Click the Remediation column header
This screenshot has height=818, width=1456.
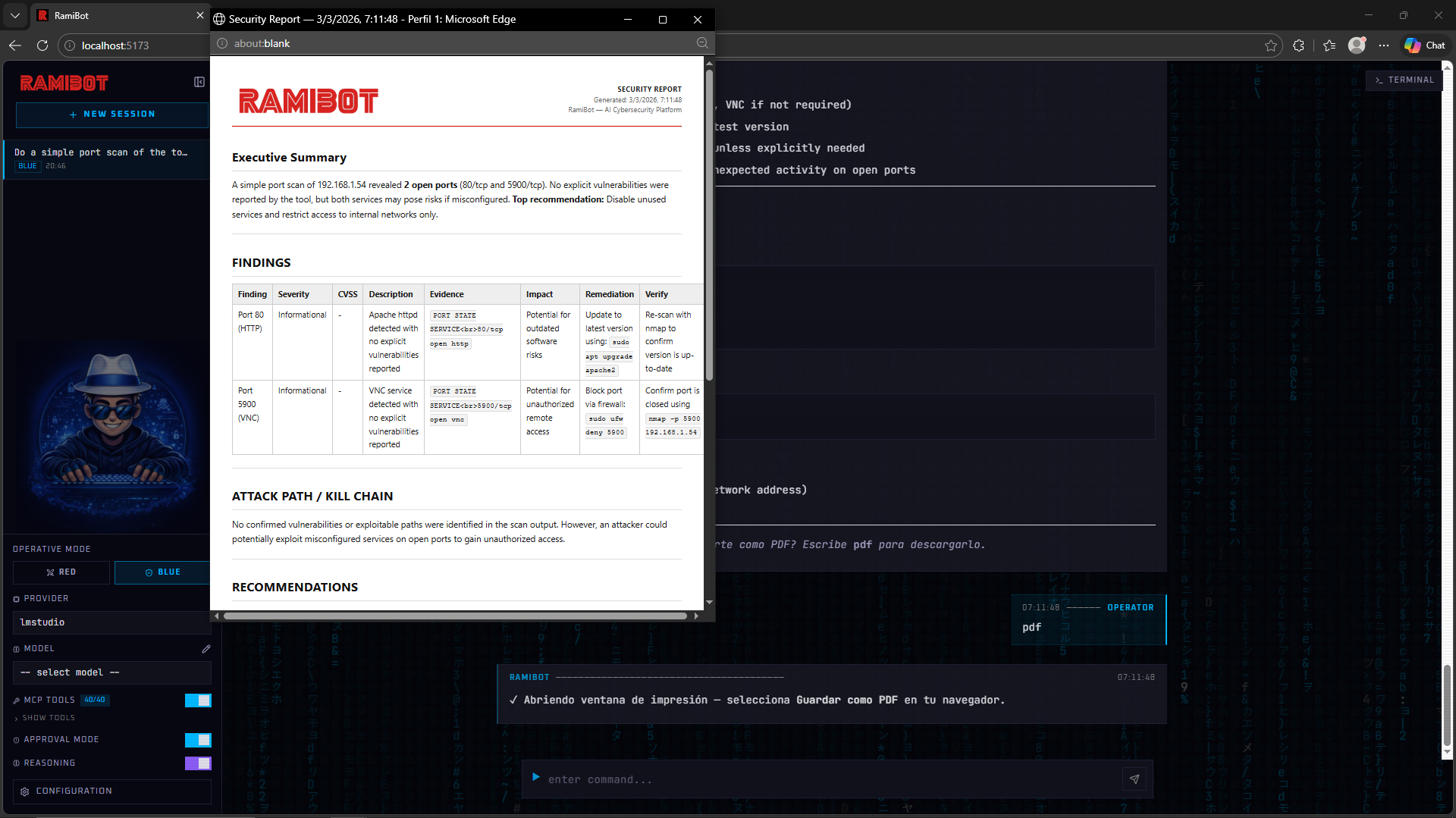click(609, 294)
